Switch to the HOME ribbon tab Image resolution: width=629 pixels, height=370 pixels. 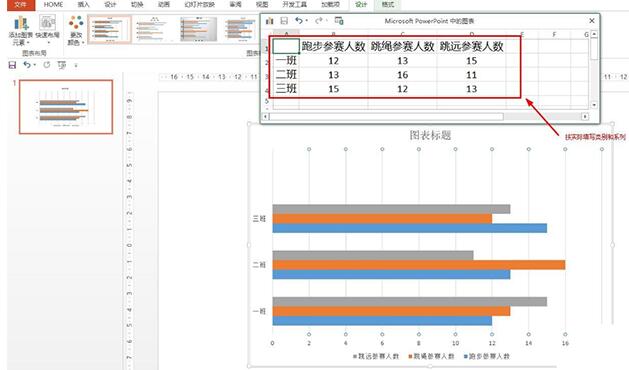(53, 5)
